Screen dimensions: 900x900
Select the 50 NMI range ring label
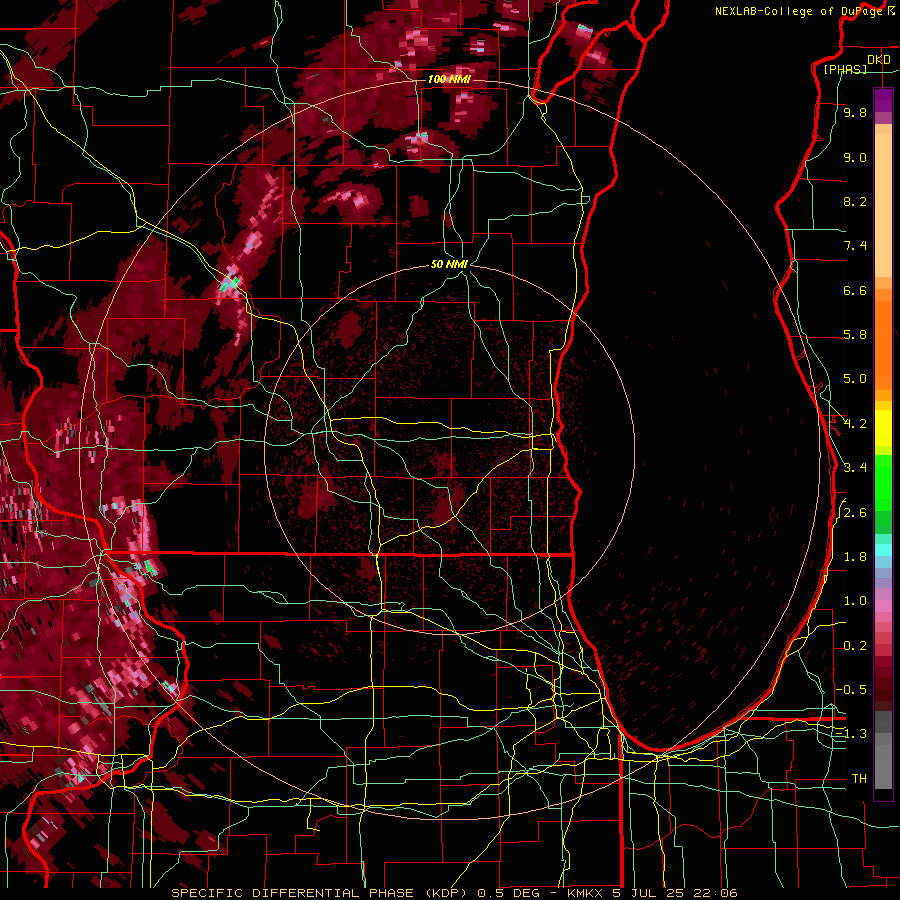click(x=449, y=264)
